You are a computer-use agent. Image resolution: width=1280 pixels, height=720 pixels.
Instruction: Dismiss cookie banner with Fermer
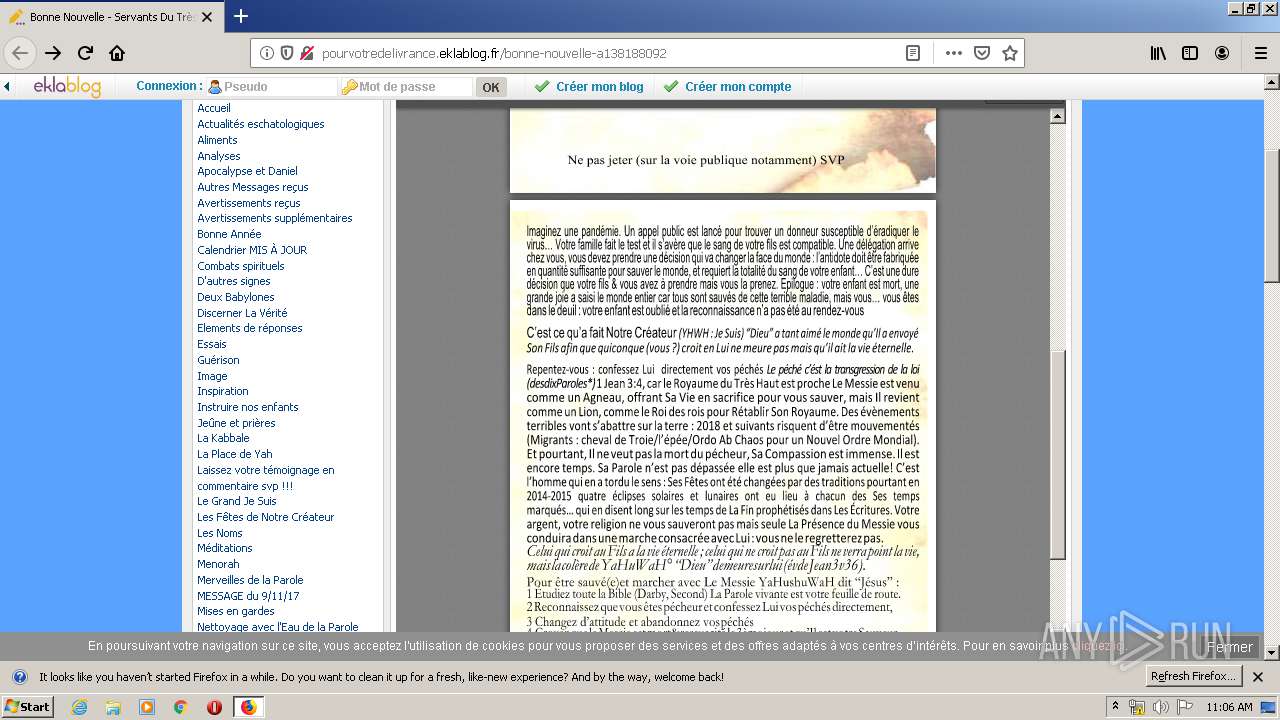click(1229, 647)
